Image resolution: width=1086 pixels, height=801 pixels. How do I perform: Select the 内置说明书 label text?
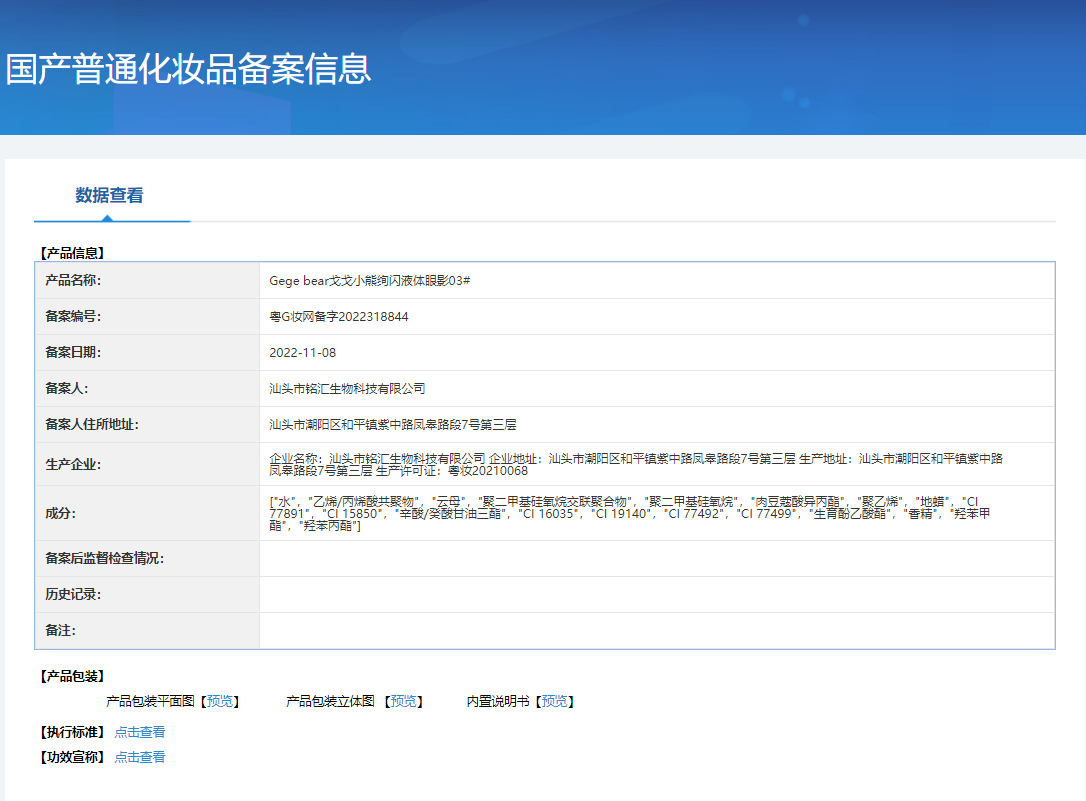coord(498,701)
